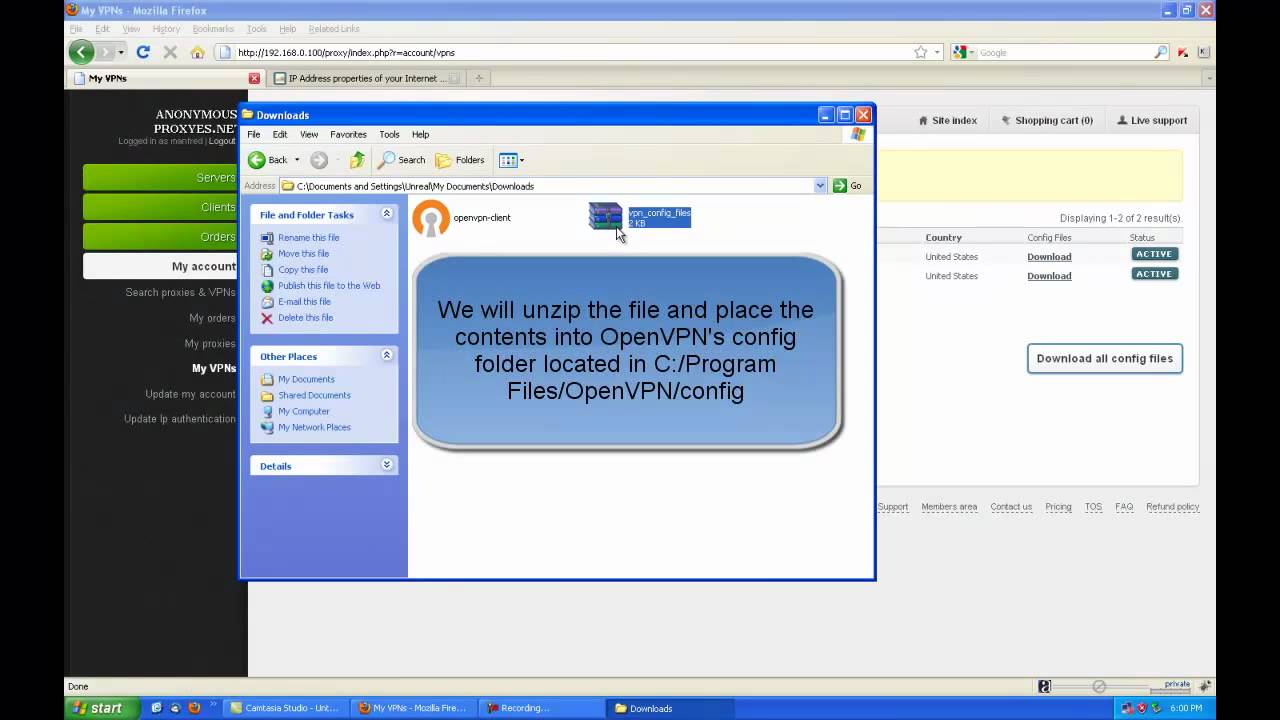The height and width of the screenshot is (720, 1280).
Task: Click Download all config files button
Action: 1105,359
